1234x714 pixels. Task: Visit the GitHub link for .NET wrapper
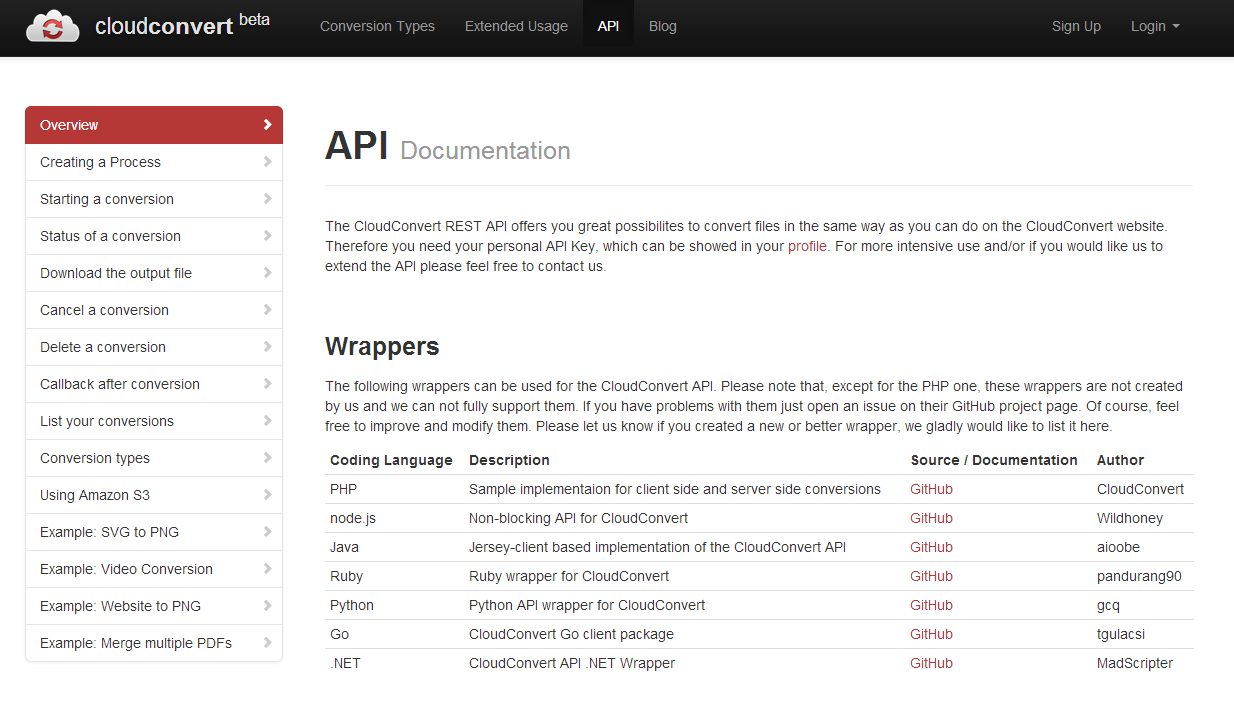click(x=931, y=663)
